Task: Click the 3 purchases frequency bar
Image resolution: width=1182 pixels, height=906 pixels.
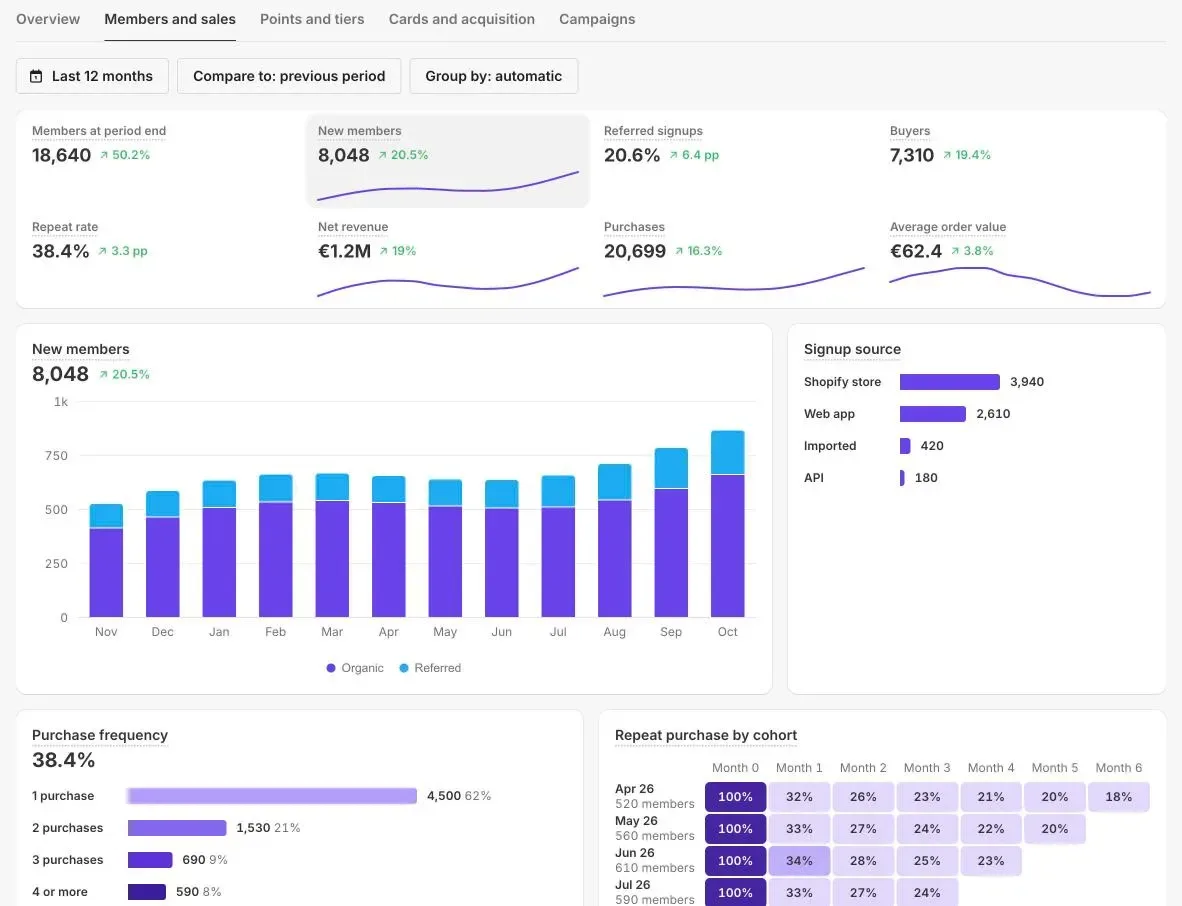Action: click(x=150, y=860)
